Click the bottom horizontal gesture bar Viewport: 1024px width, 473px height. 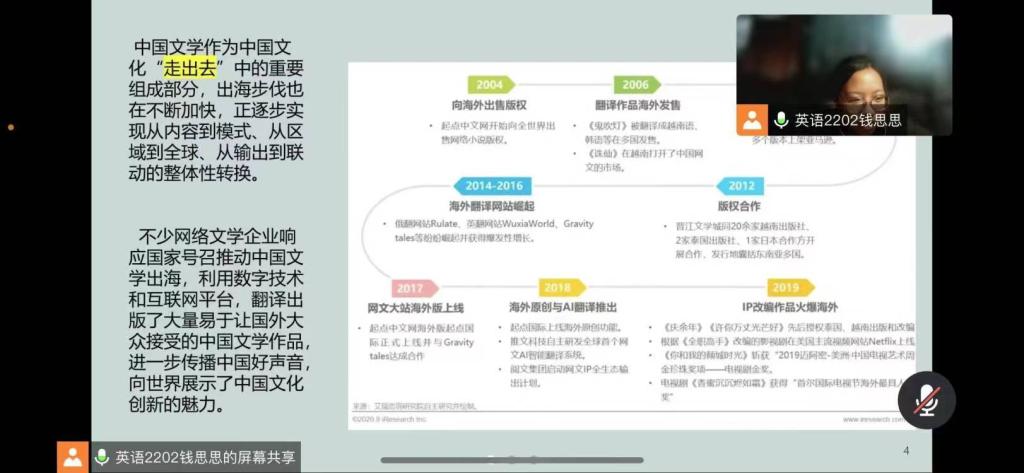tap(511, 461)
